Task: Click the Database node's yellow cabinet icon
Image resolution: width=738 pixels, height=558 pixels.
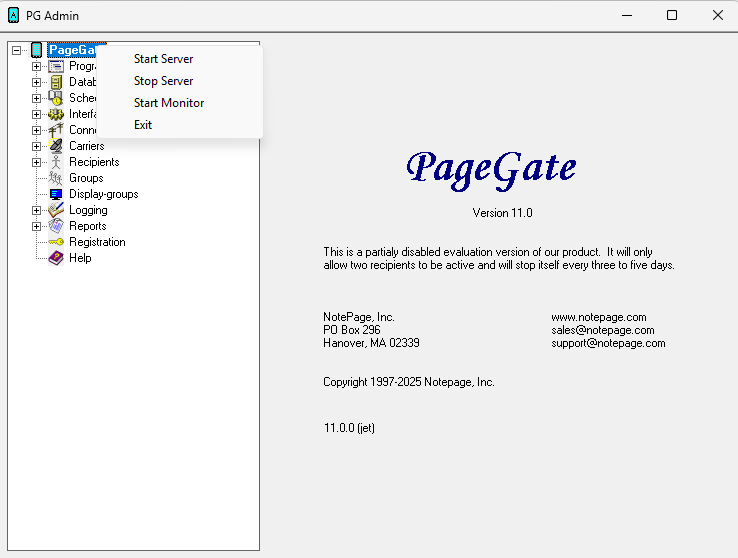Action: (56, 82)
